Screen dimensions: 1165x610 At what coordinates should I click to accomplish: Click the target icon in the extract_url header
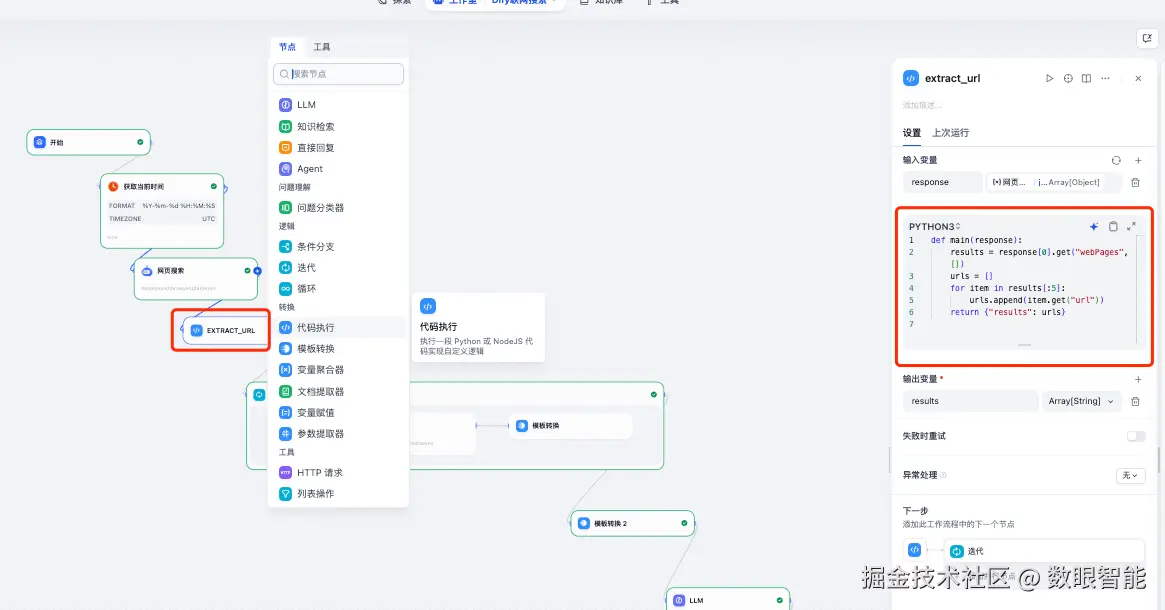tap(1068, 78)
